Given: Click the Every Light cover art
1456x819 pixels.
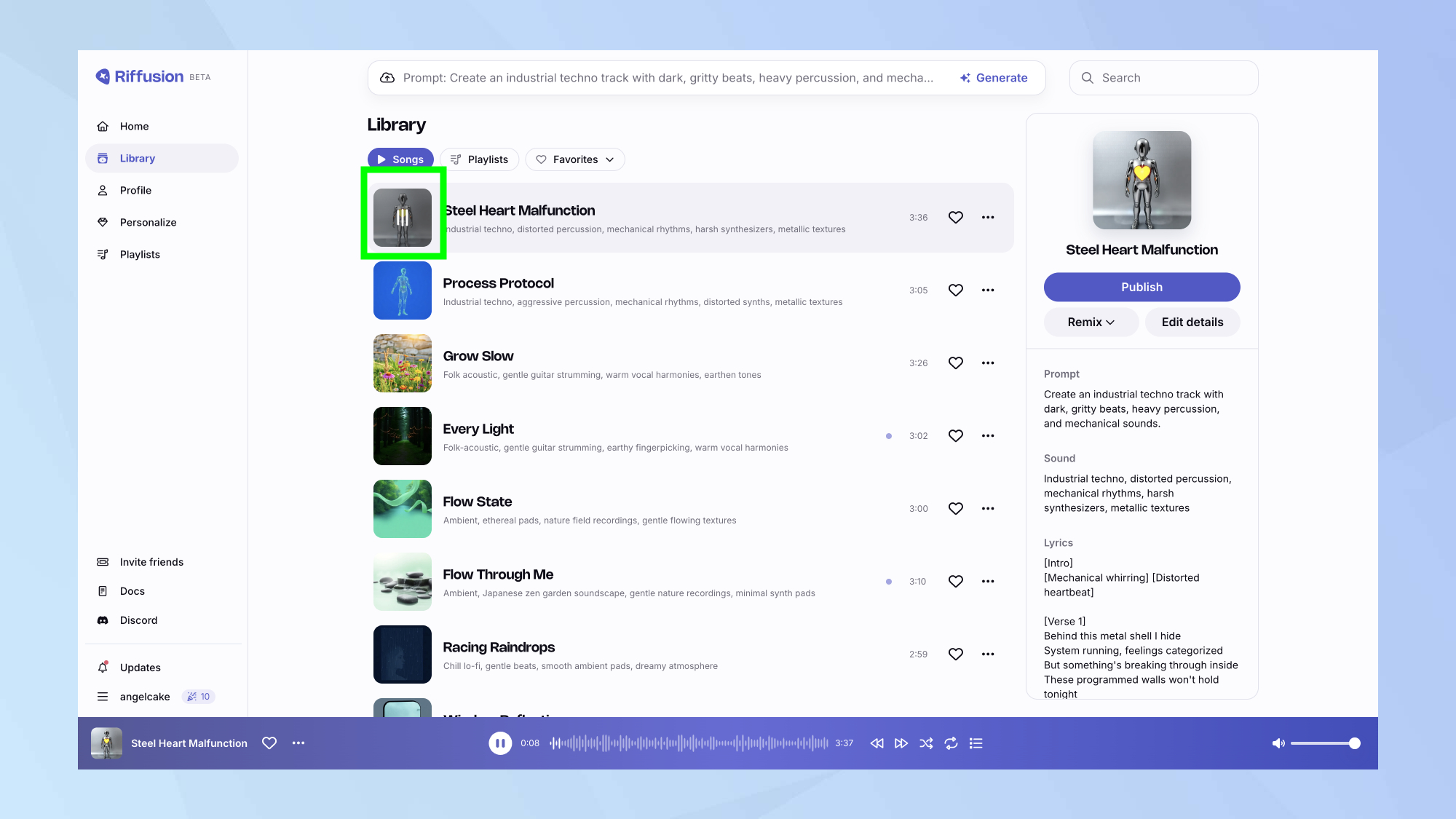Looking at the screenshot, I should click(403, 436).
